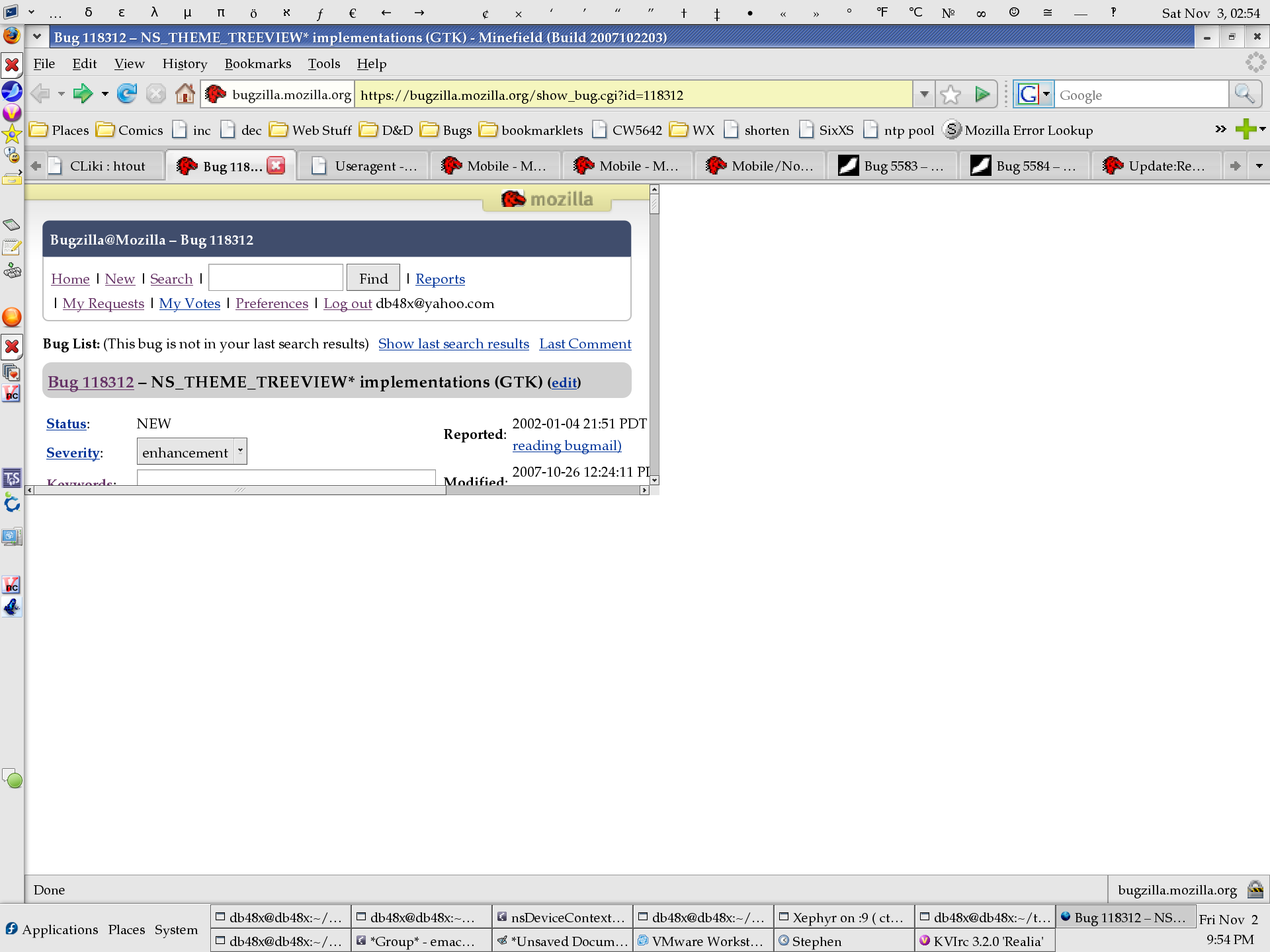Viewport: 1270px width, 952px height.
Task: Click the edit link beside bug title
Action: click(564, 382)
